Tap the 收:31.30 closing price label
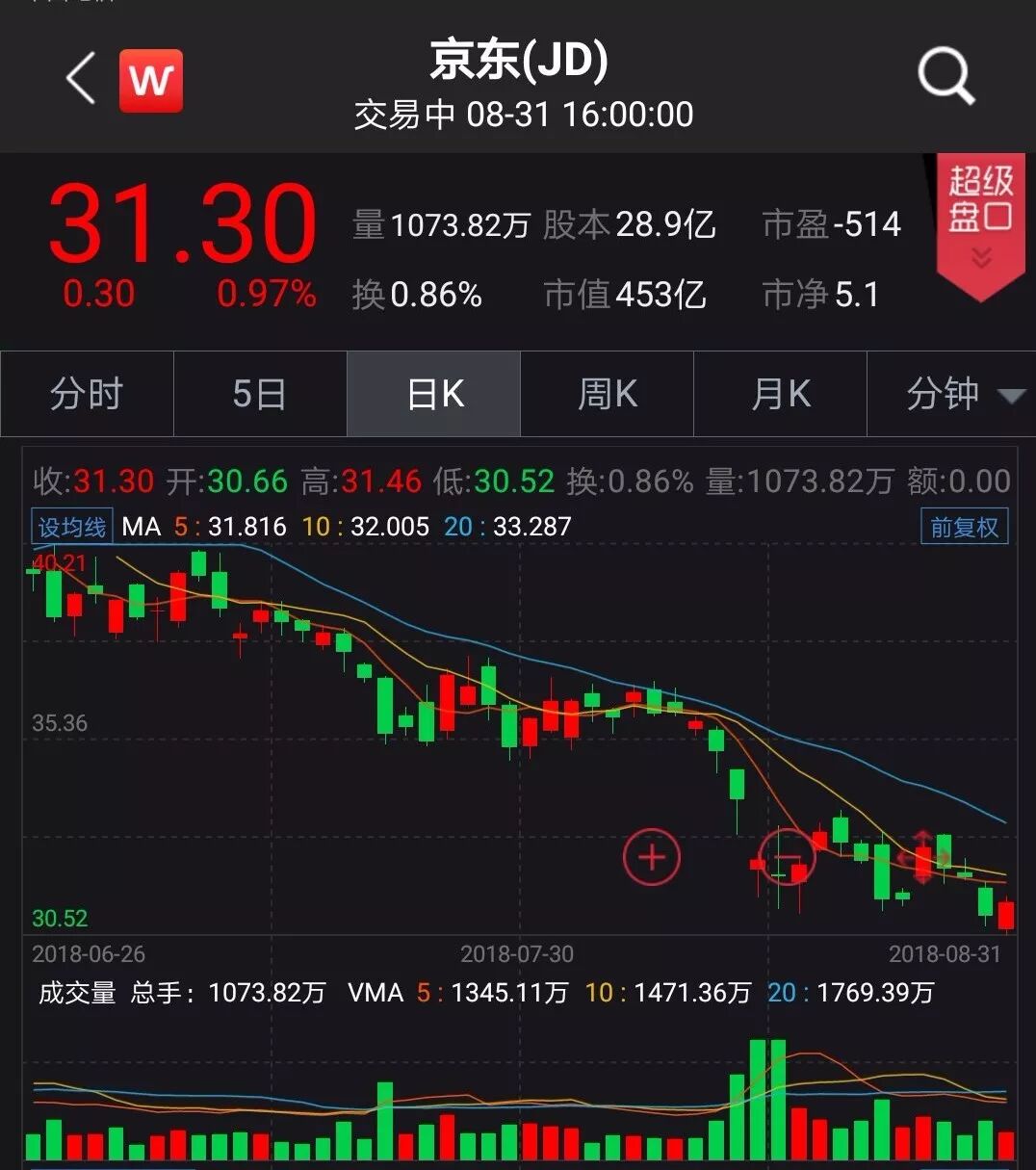Viewport: 1036px width, 1170px height. pos(93,481)
